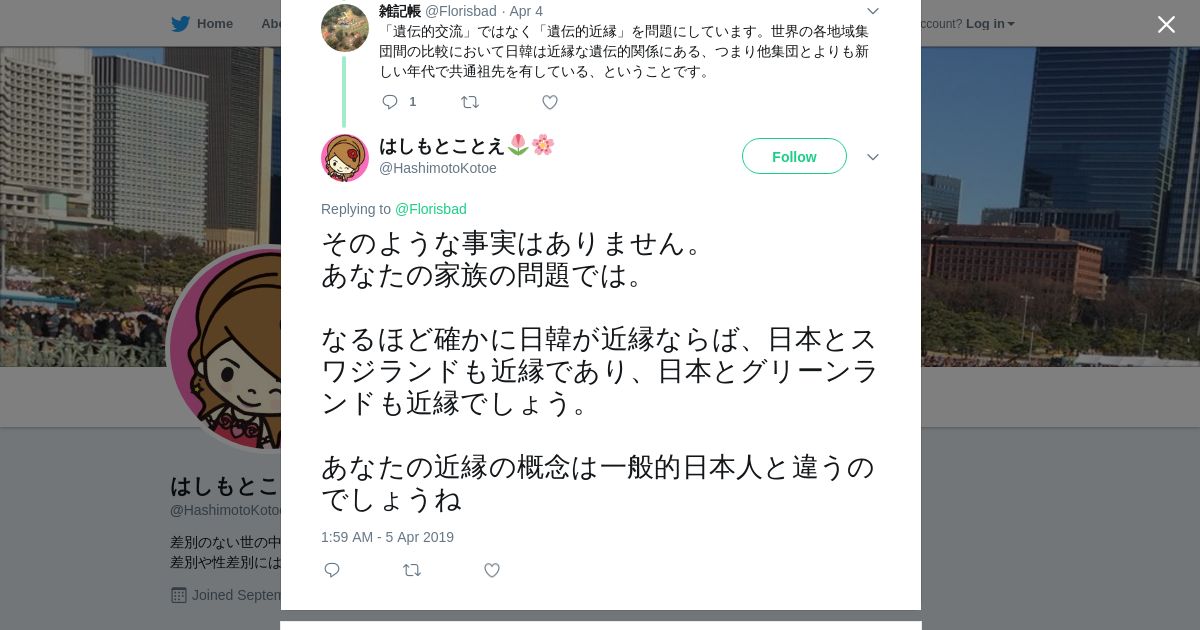Retweet the HashimotoKotoe tweet

point(412,570)
